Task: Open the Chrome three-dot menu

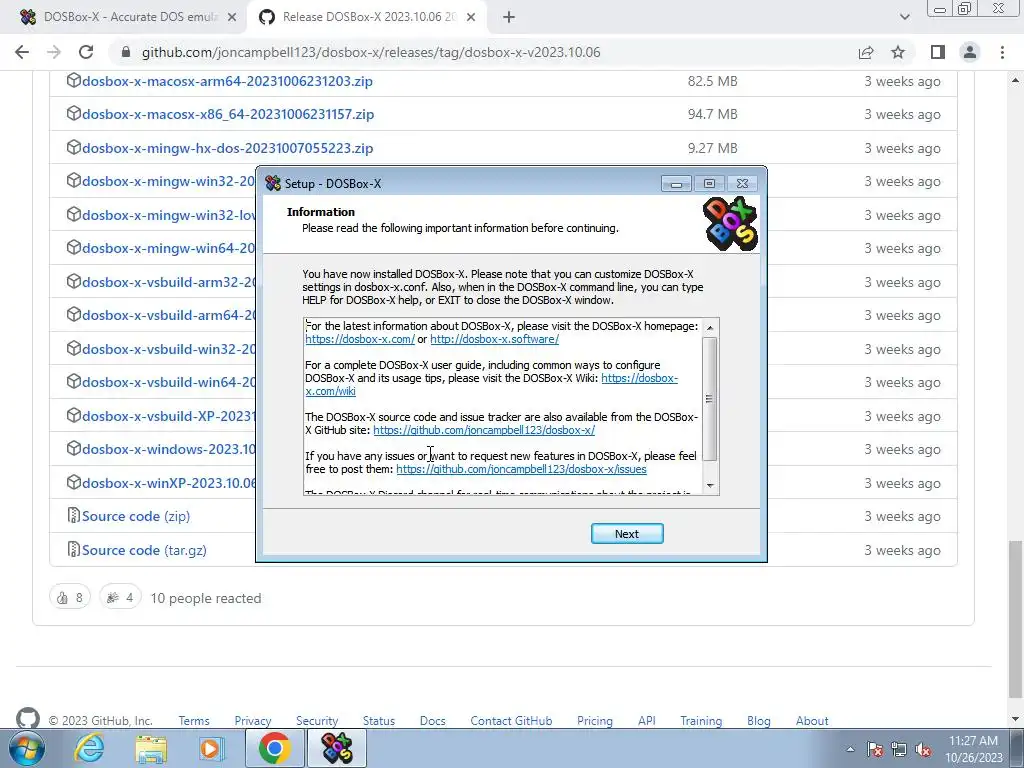Action: (x=1002, y=52)
